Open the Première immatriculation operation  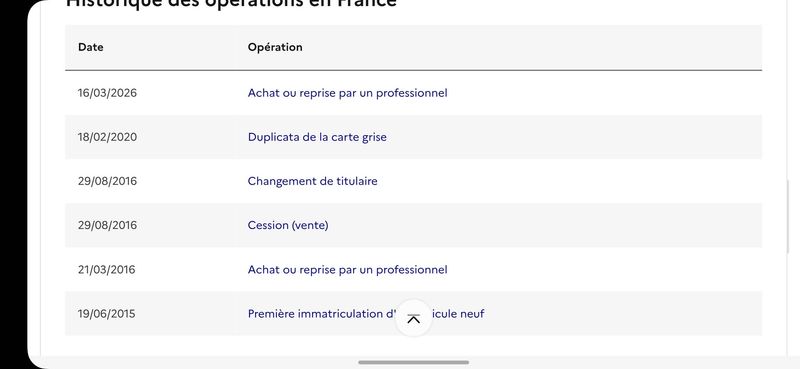coord(366,314)
